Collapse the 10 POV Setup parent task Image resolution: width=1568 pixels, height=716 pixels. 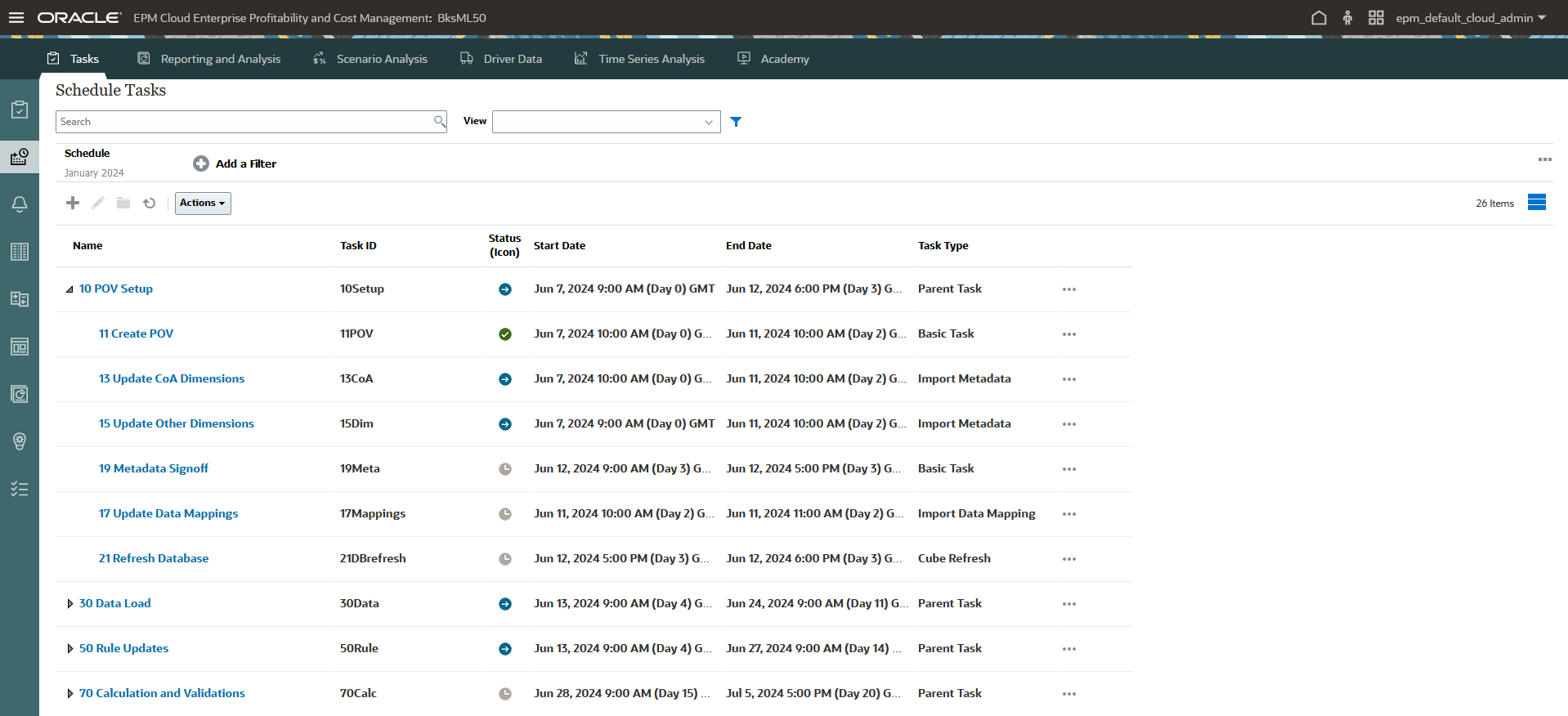[x=69, y=289]
